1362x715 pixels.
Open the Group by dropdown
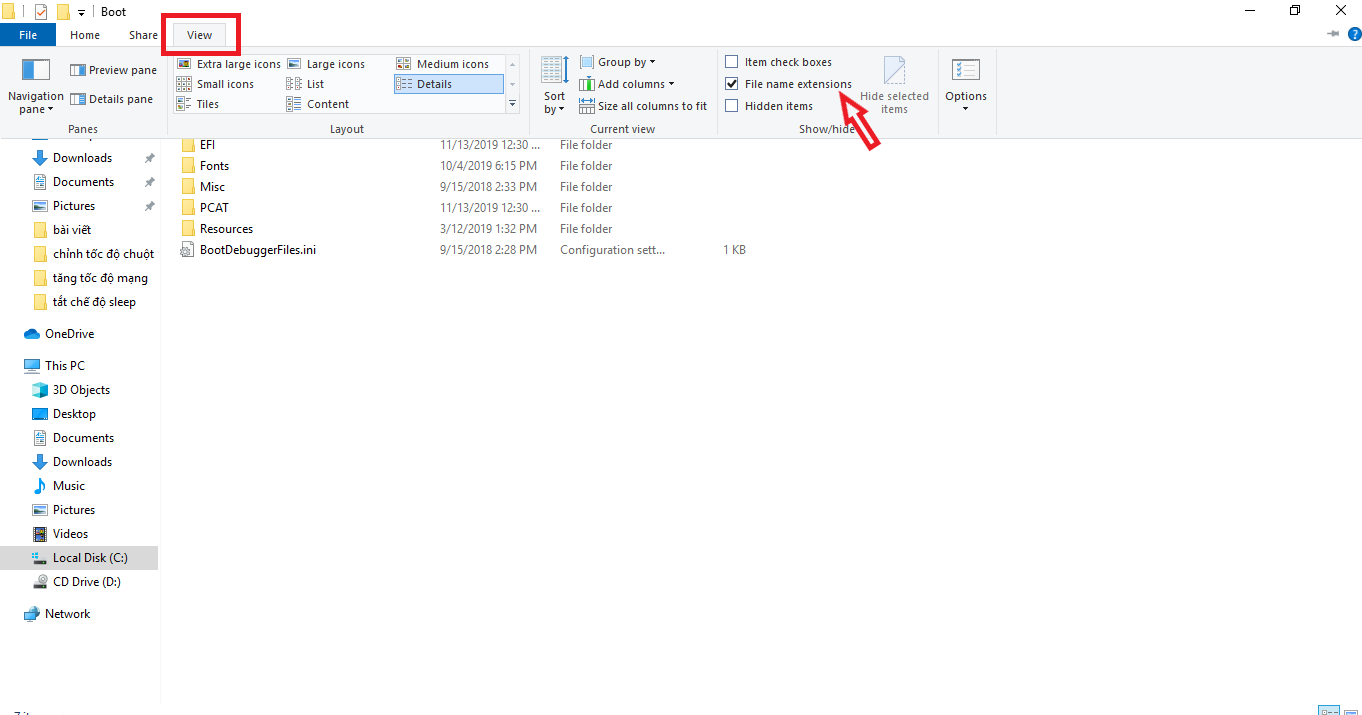(x=617, y=62)
